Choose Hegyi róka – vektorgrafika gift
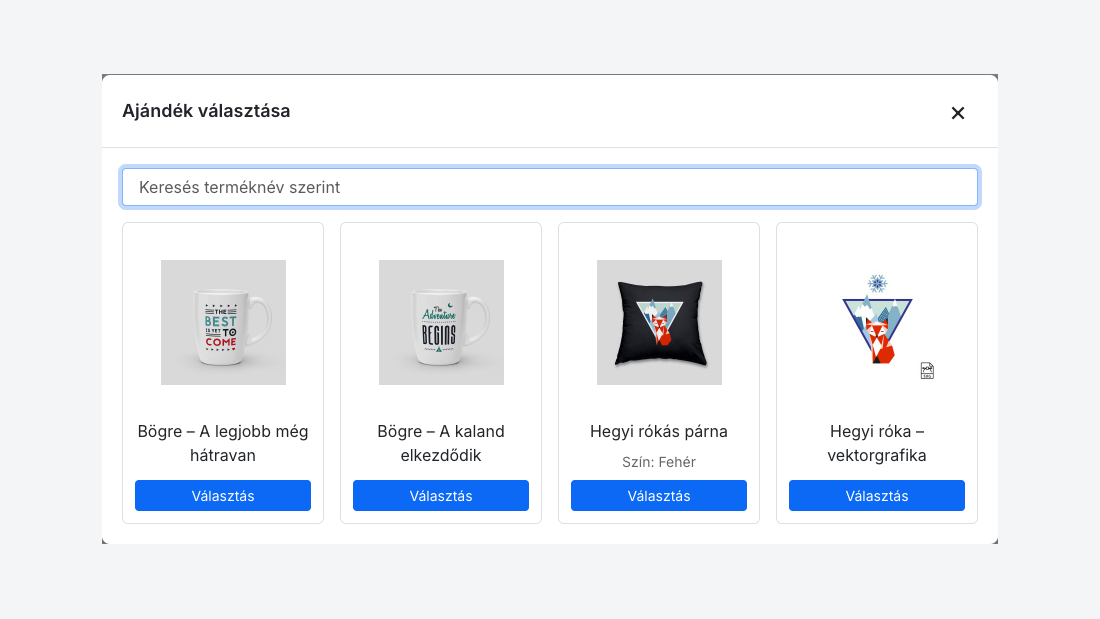The image size is (1100, 619). tap(877, 495)
